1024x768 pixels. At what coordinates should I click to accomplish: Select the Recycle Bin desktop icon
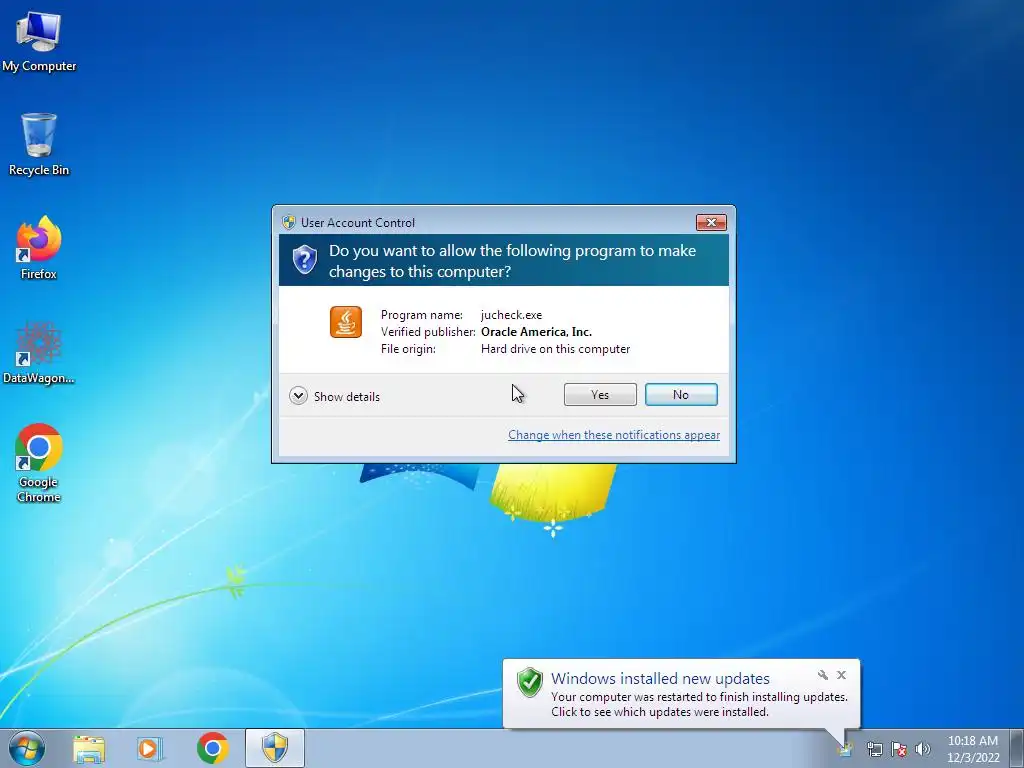coord(39,144)
